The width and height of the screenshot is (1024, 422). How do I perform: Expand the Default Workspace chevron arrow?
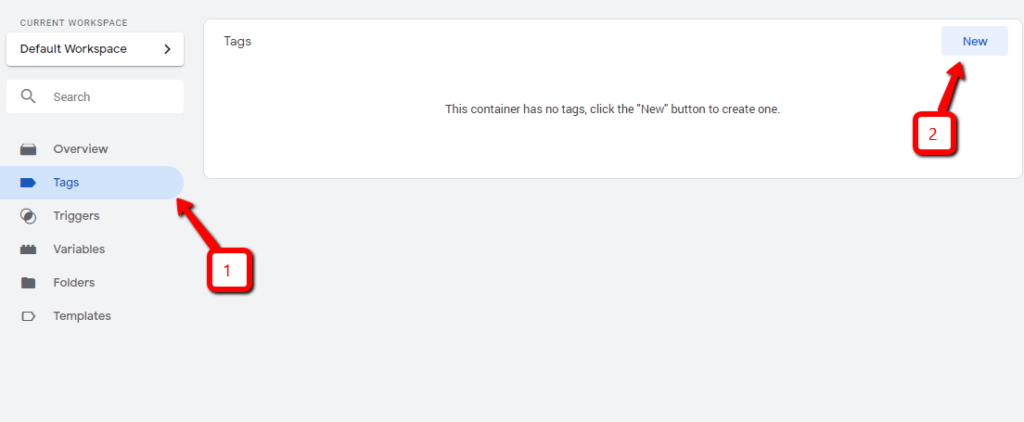coord(167,49)
